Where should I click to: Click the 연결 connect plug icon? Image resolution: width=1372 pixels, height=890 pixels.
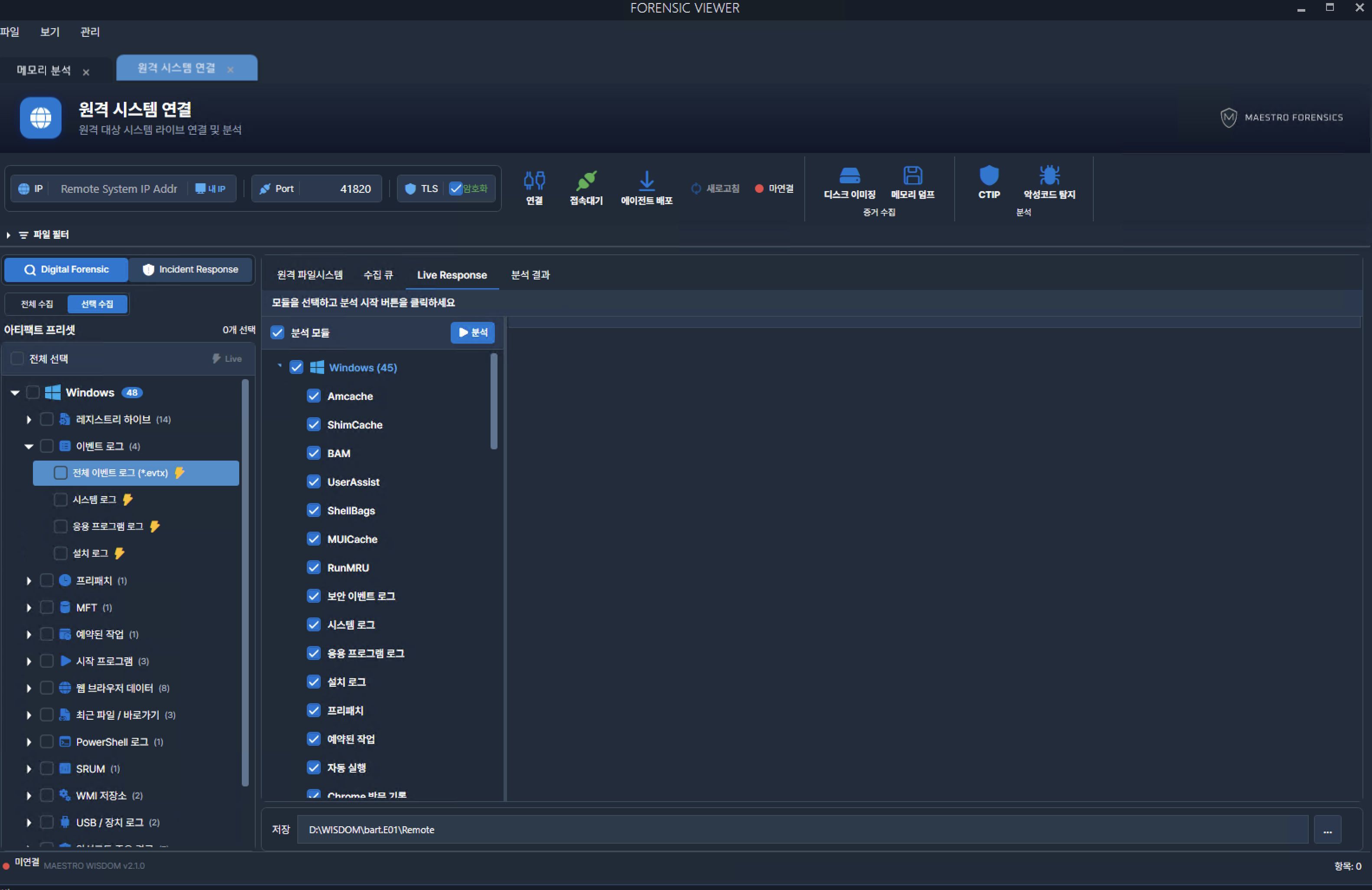pyautogui.click(x=534, y=181)
